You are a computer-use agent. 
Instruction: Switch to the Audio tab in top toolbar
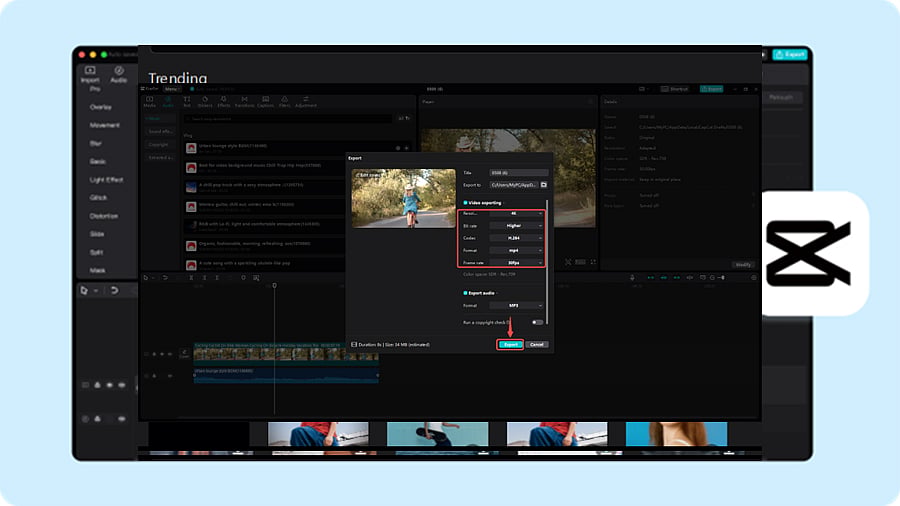tap(168, 102)
